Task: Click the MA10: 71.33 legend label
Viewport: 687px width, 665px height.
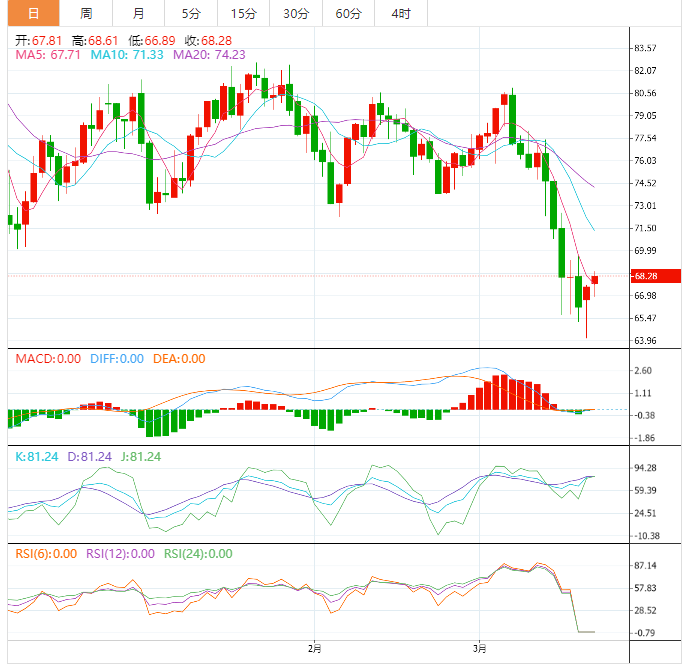Action: (x=129, y=55)
